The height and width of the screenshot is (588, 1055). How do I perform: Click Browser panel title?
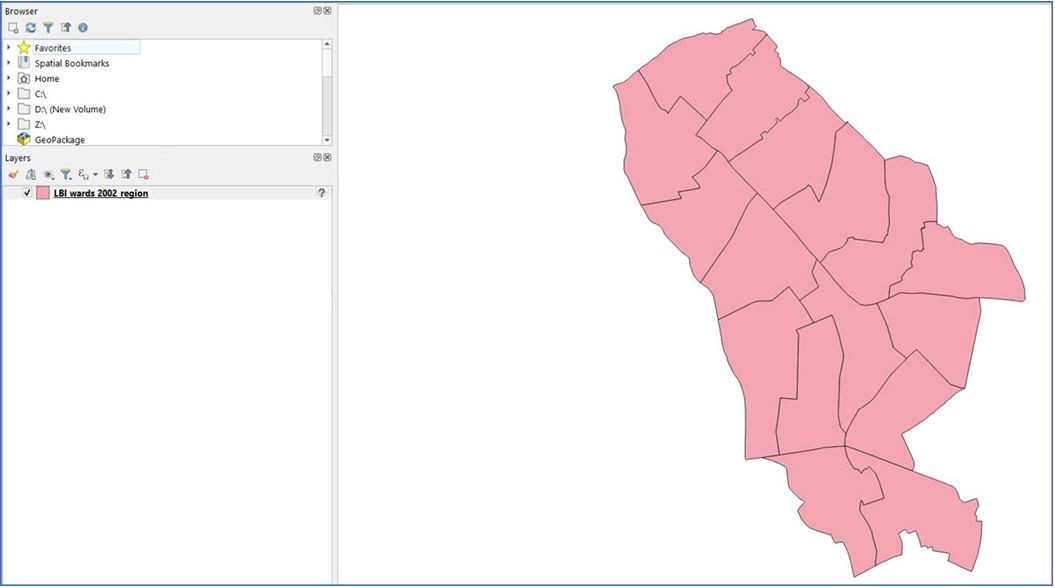[21, 11]
